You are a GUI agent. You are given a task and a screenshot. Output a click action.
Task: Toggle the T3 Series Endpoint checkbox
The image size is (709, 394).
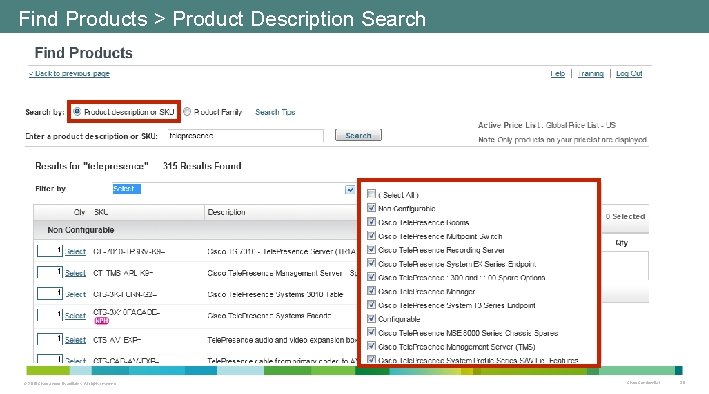click(371, 304)
